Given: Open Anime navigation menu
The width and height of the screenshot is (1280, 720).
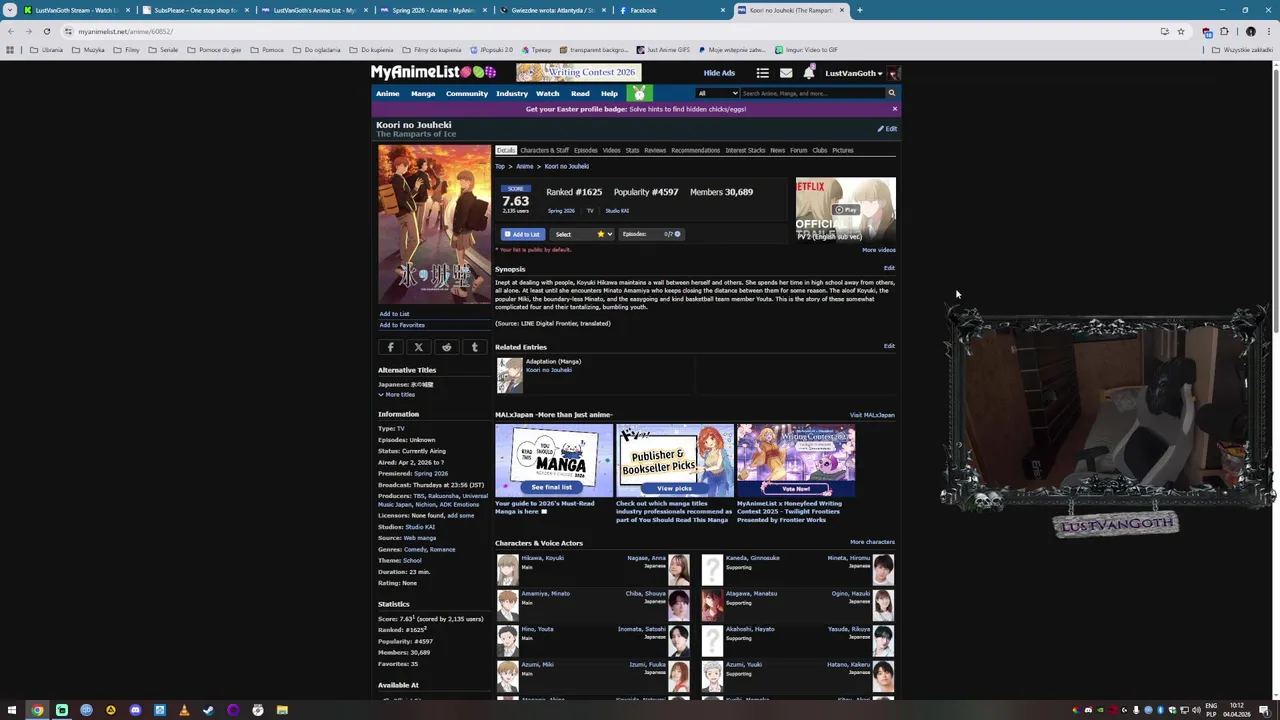Looking at the screenshot, I should point(387,94).
